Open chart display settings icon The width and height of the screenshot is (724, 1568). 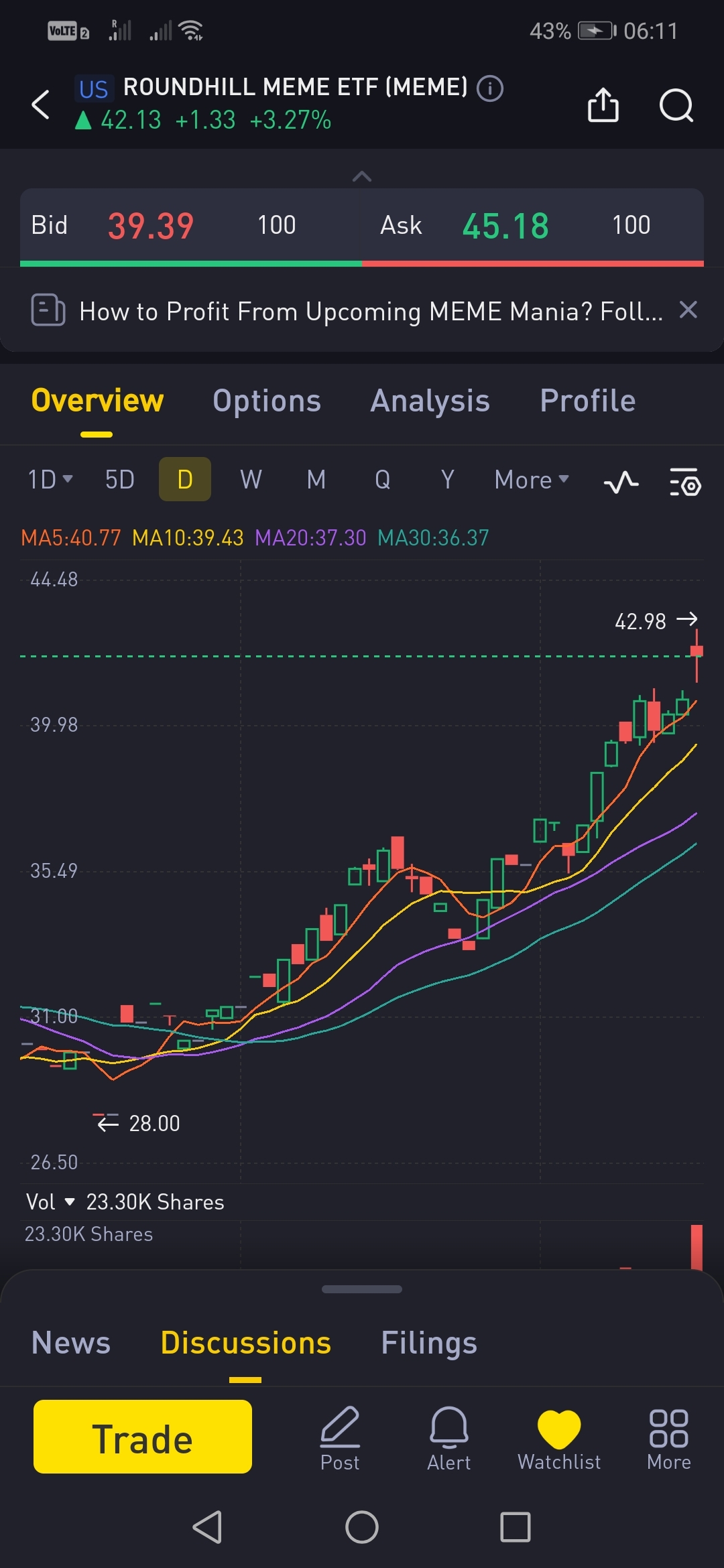(684, 482)
